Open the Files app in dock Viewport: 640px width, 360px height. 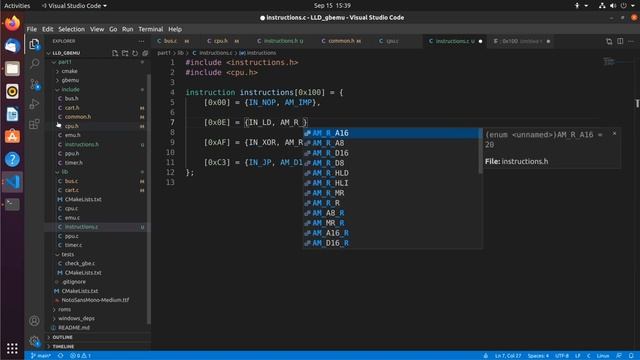[12, 69]
